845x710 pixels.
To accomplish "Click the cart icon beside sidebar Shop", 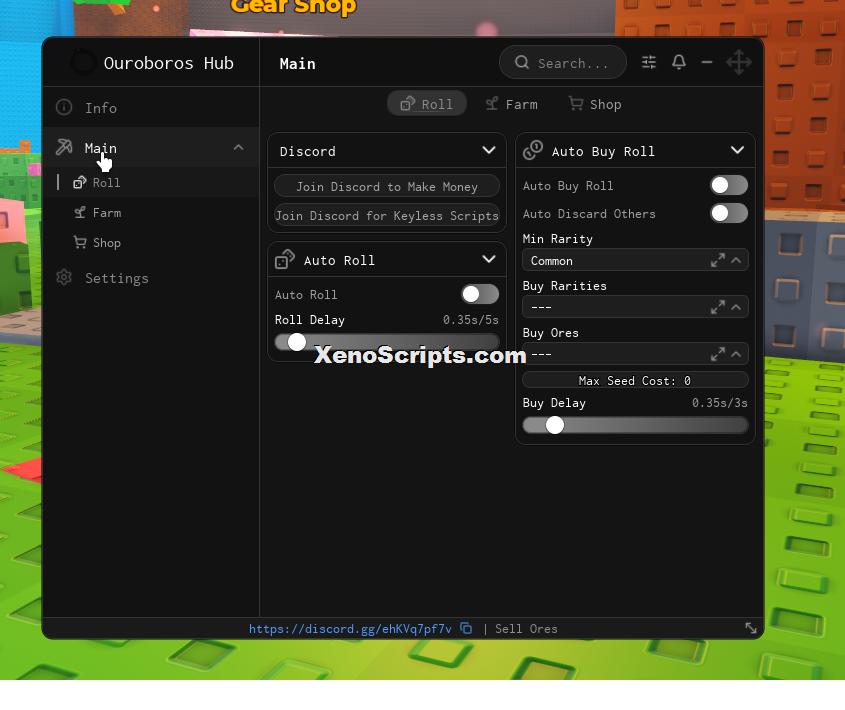I will click(80, 243).
